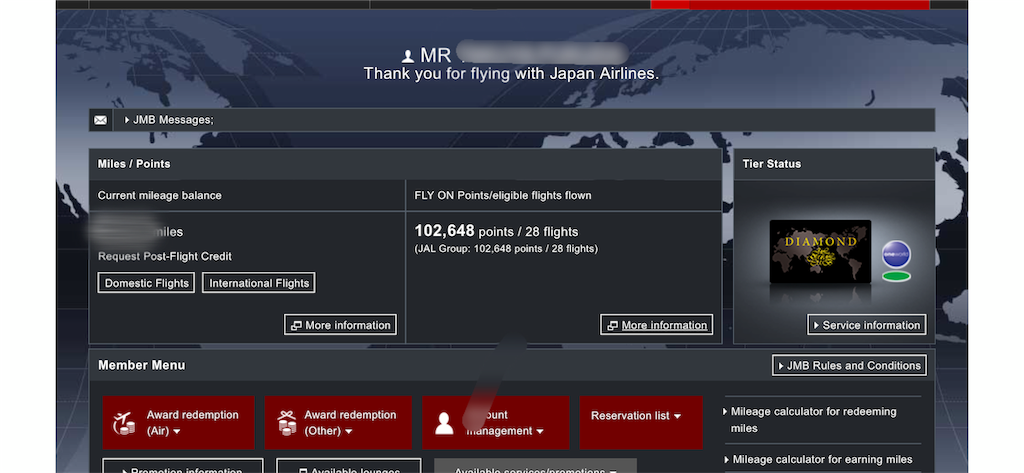Open the Reservation list dropdown
1024x473 pixels.
(641, 423)
